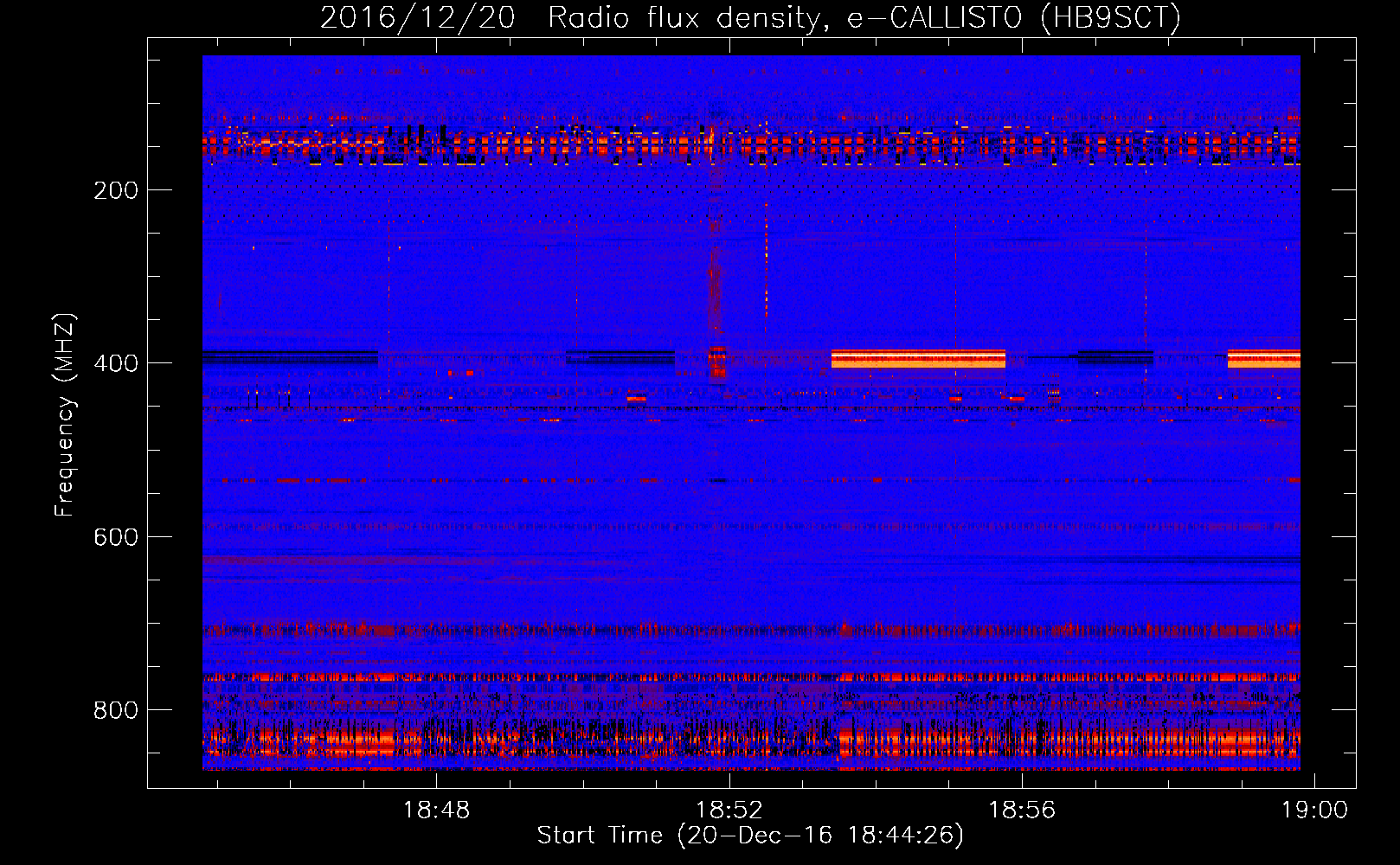
Task: Click the 400 frequency tick label
Action: click(x=116, y=363)
